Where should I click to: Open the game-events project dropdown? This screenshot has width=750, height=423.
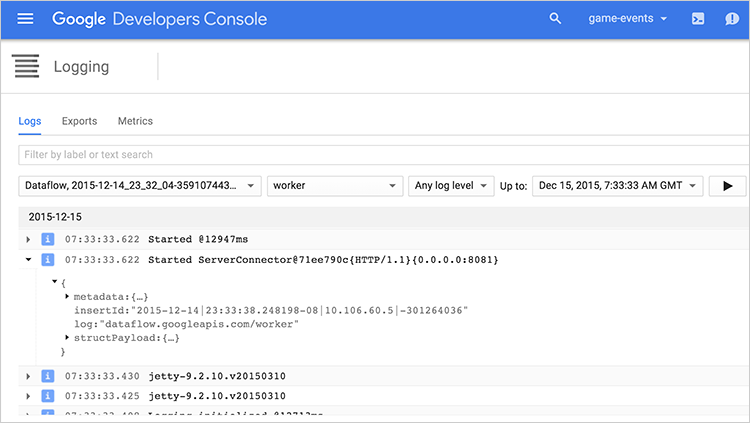coord(627,19)
